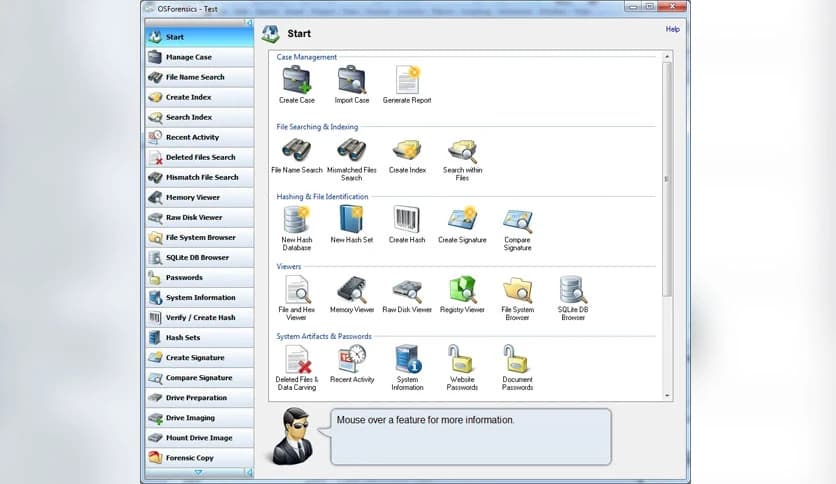The height and width of the screenshot is (484, 836).
Task: Collapse the sidebar using the top arrow
Action: coord(249,22)
